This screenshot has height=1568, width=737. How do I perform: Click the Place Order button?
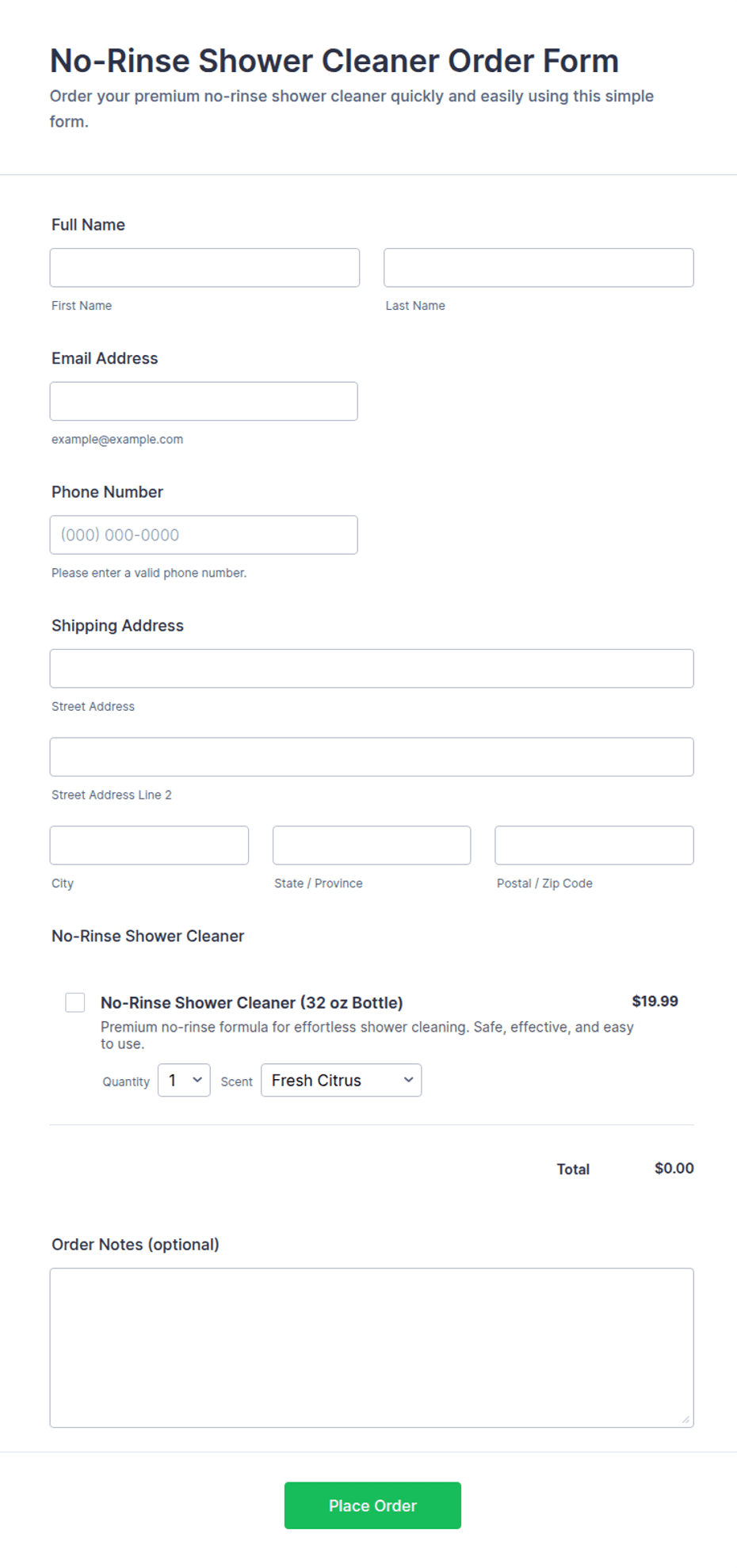coord(372,1505)
